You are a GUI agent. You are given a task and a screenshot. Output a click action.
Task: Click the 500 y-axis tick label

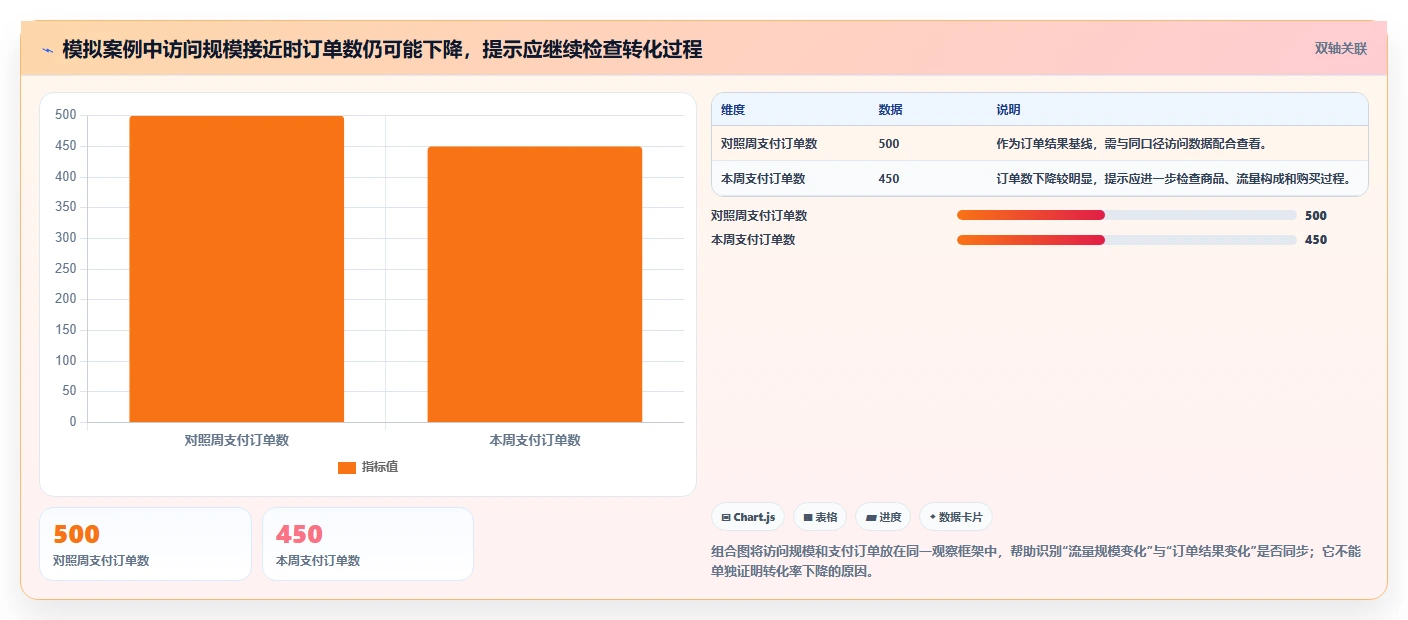point(66,115)
